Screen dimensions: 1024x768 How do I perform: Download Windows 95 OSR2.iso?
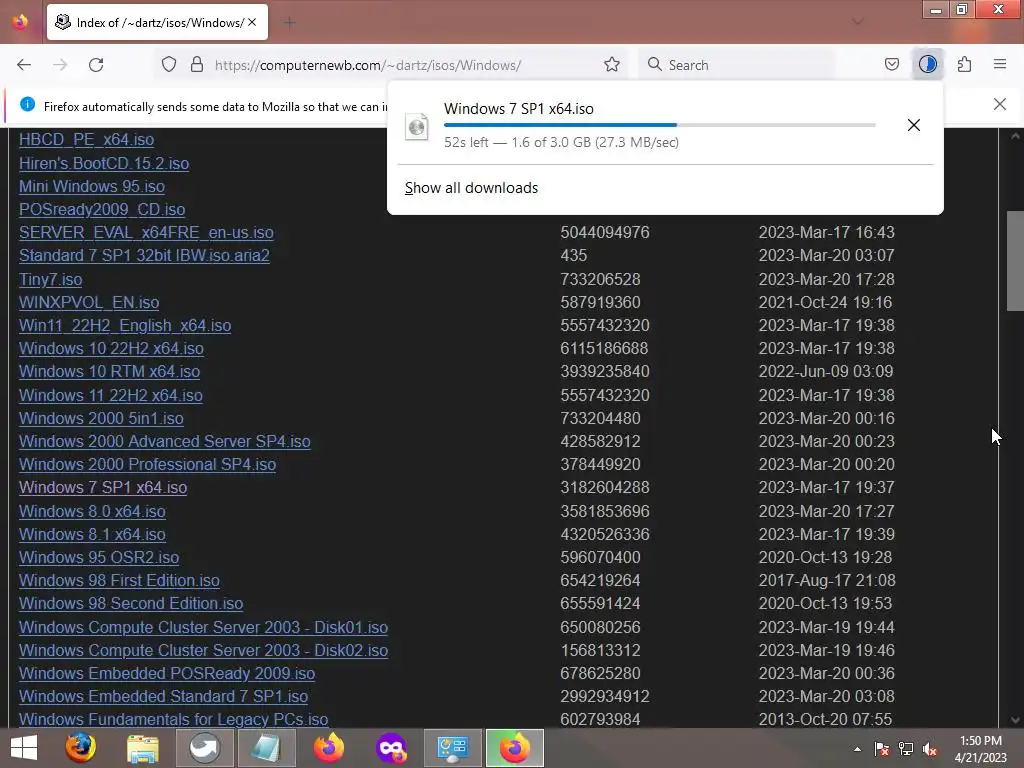tap(99, 558)
